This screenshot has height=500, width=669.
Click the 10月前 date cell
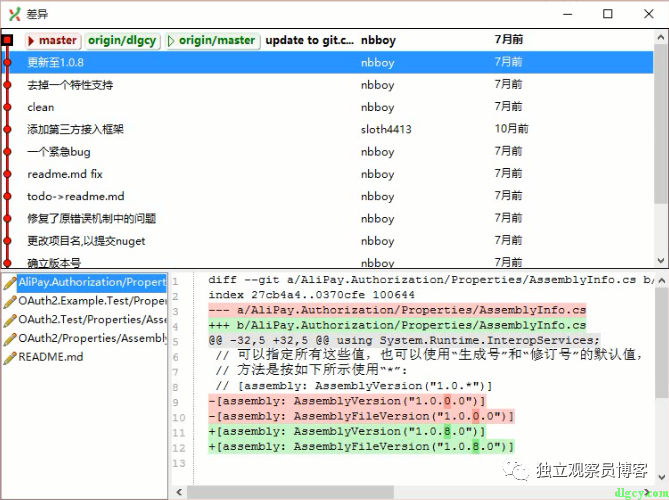coord(511,128)
